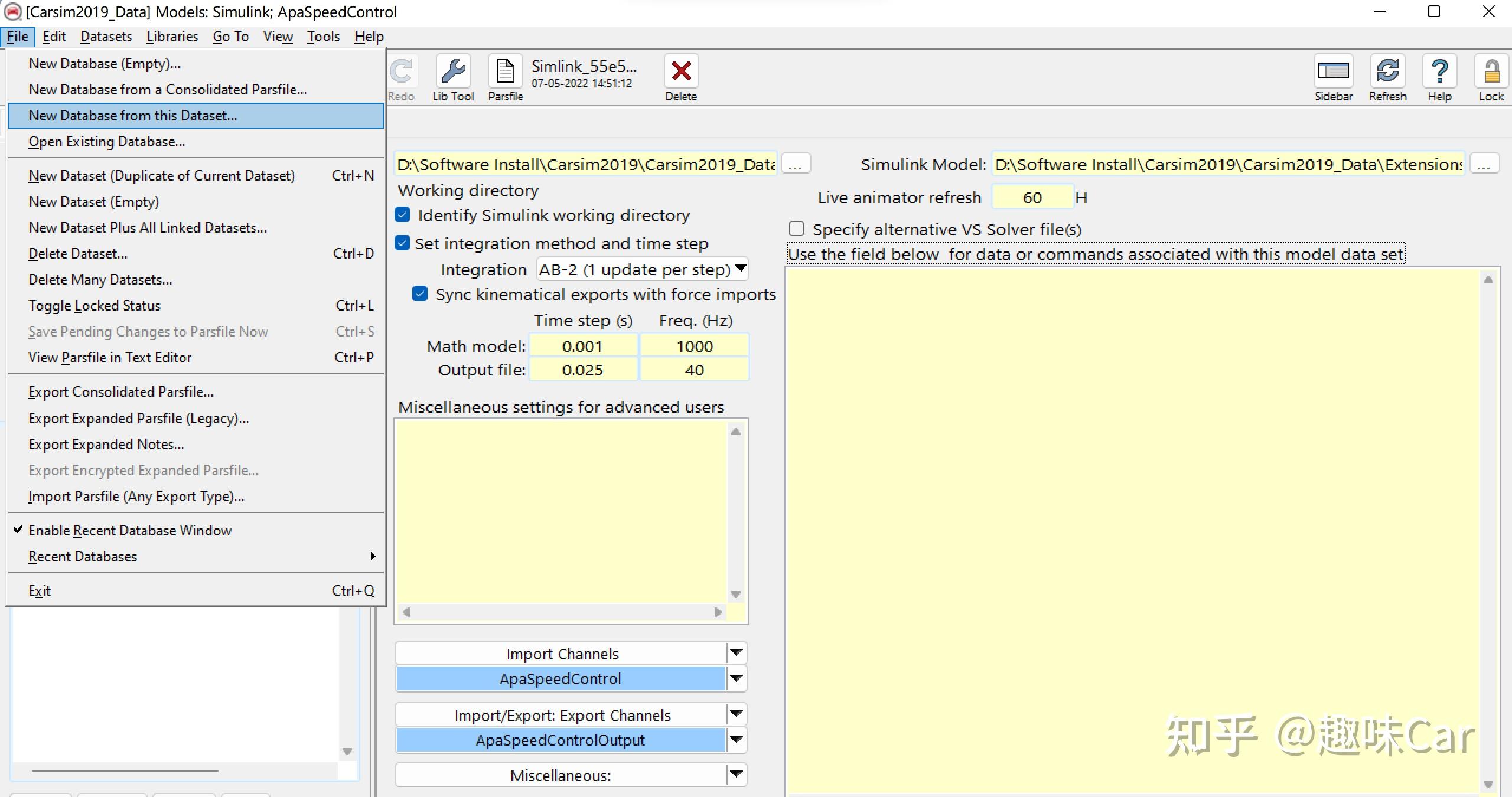This screenshot has width=1512, height=797.
Task: Click the Lock padlock icon
Action: coord(1491,73)
